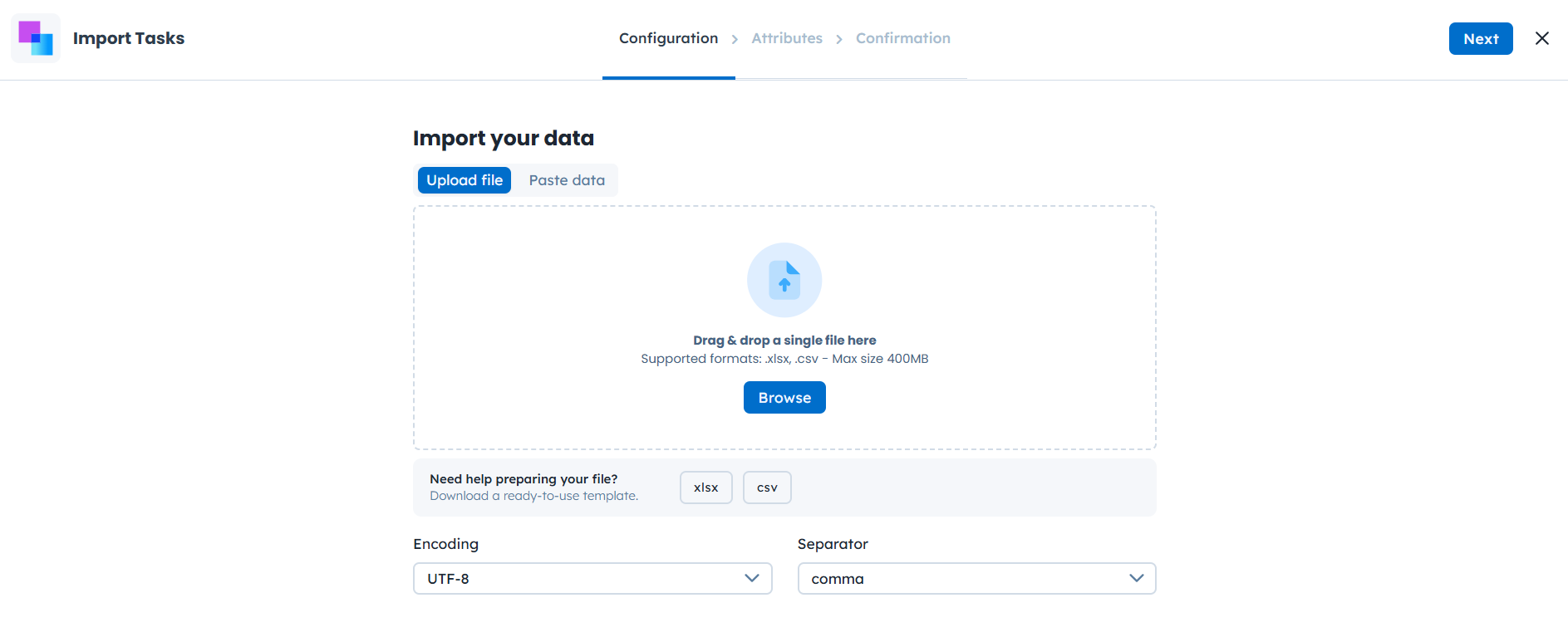Expand Separator list via chevron arrow
This screenshot has height=637, width=1568.
[1137, 578]
